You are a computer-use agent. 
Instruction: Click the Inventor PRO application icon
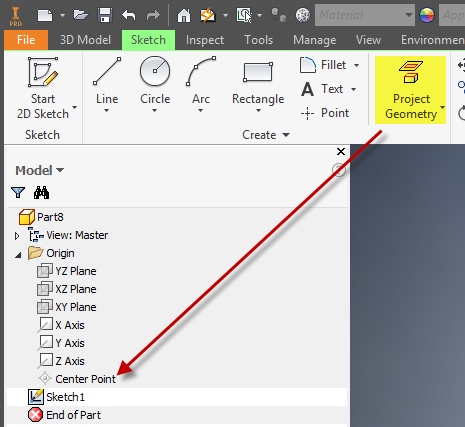16,16
